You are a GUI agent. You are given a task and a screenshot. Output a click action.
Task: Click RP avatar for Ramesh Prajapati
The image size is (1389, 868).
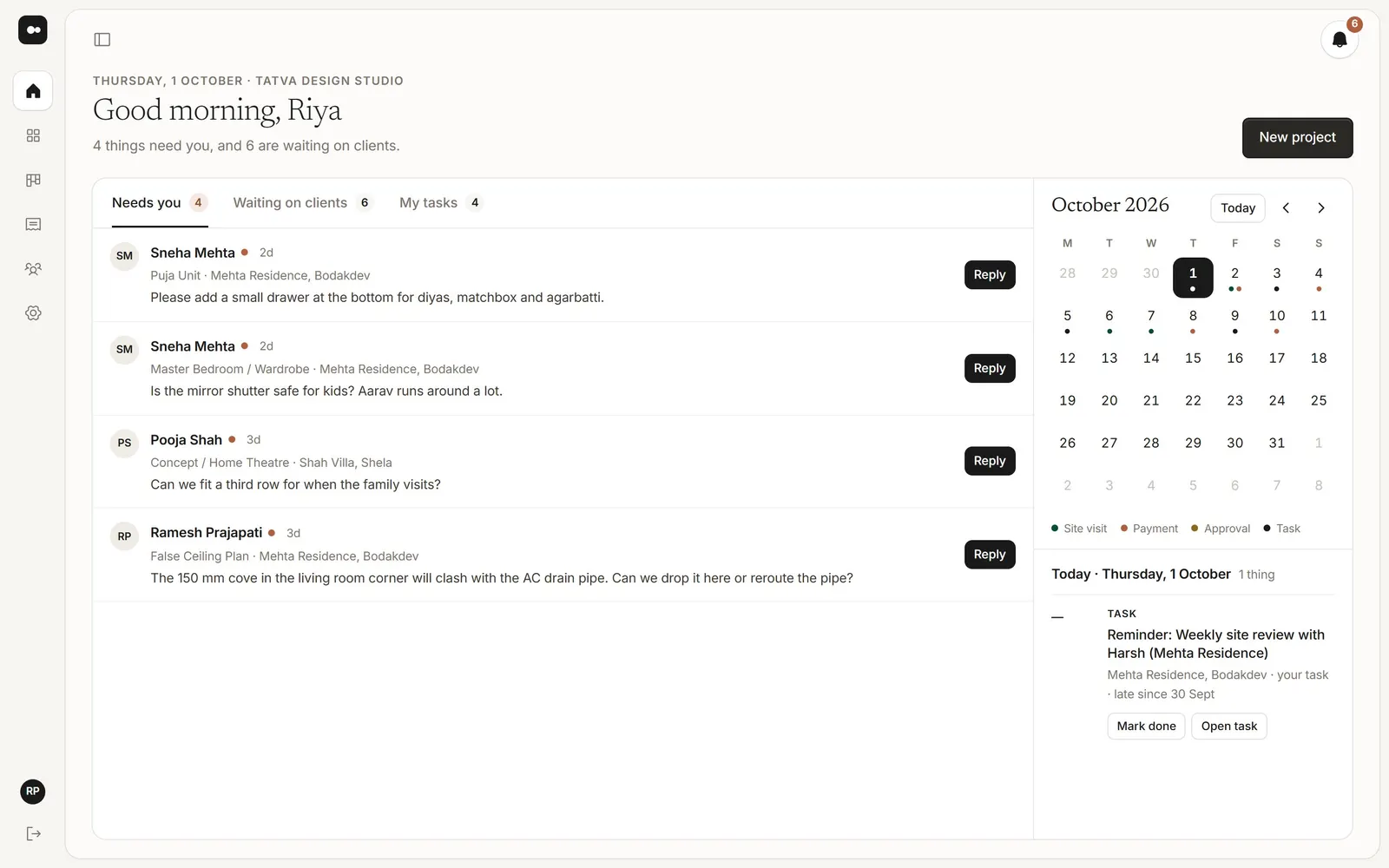(x=124, y=536)
